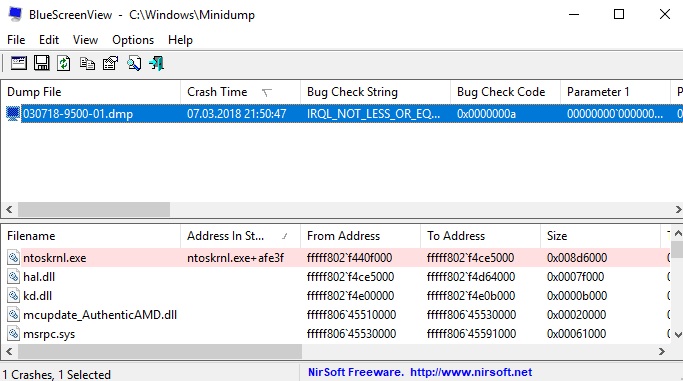Click the upper pane scroll left arrow
Viewport: 683px width, 381px height.
[9, 209]
